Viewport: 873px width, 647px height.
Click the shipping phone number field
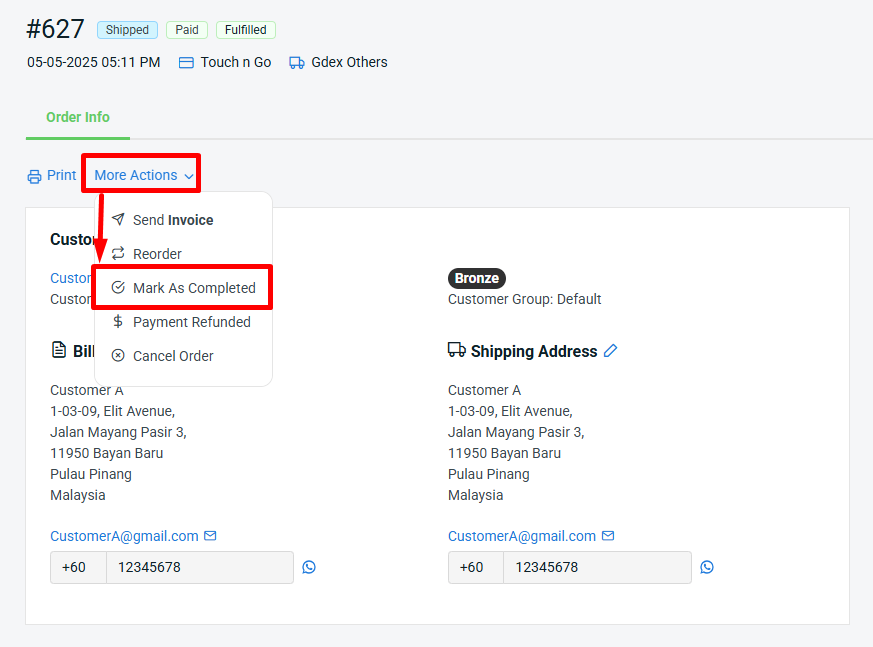pos(597,567)
